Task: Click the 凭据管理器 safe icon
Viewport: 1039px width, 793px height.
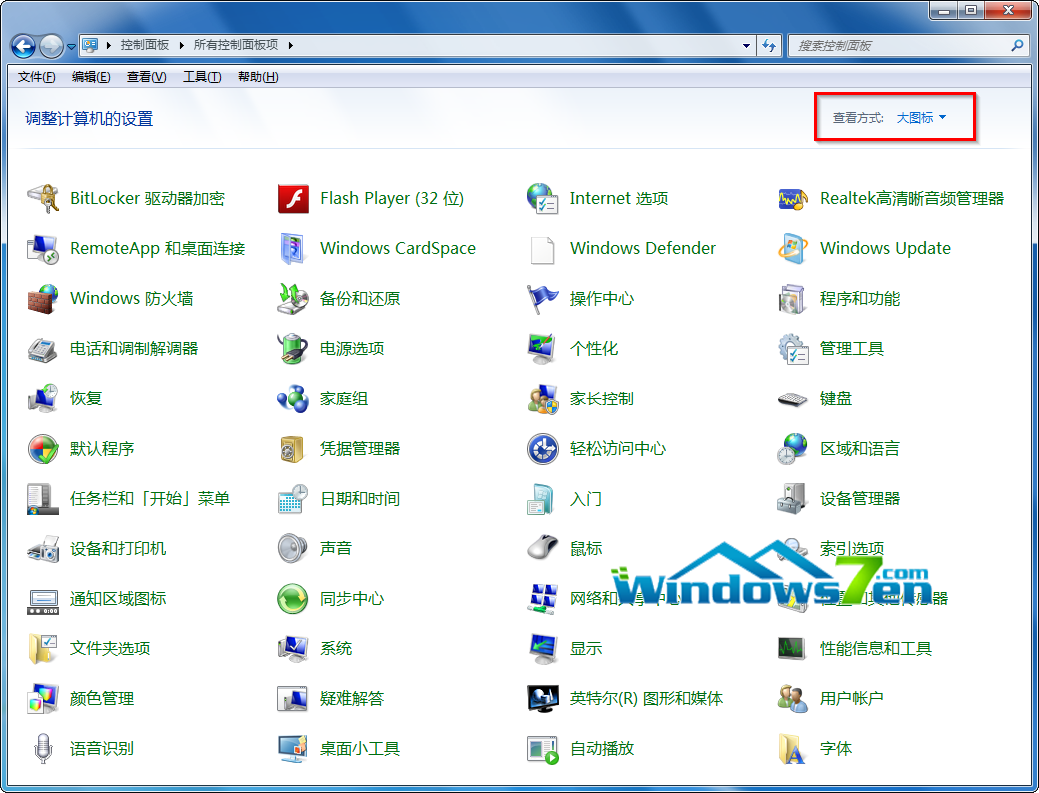Action: 292,449
